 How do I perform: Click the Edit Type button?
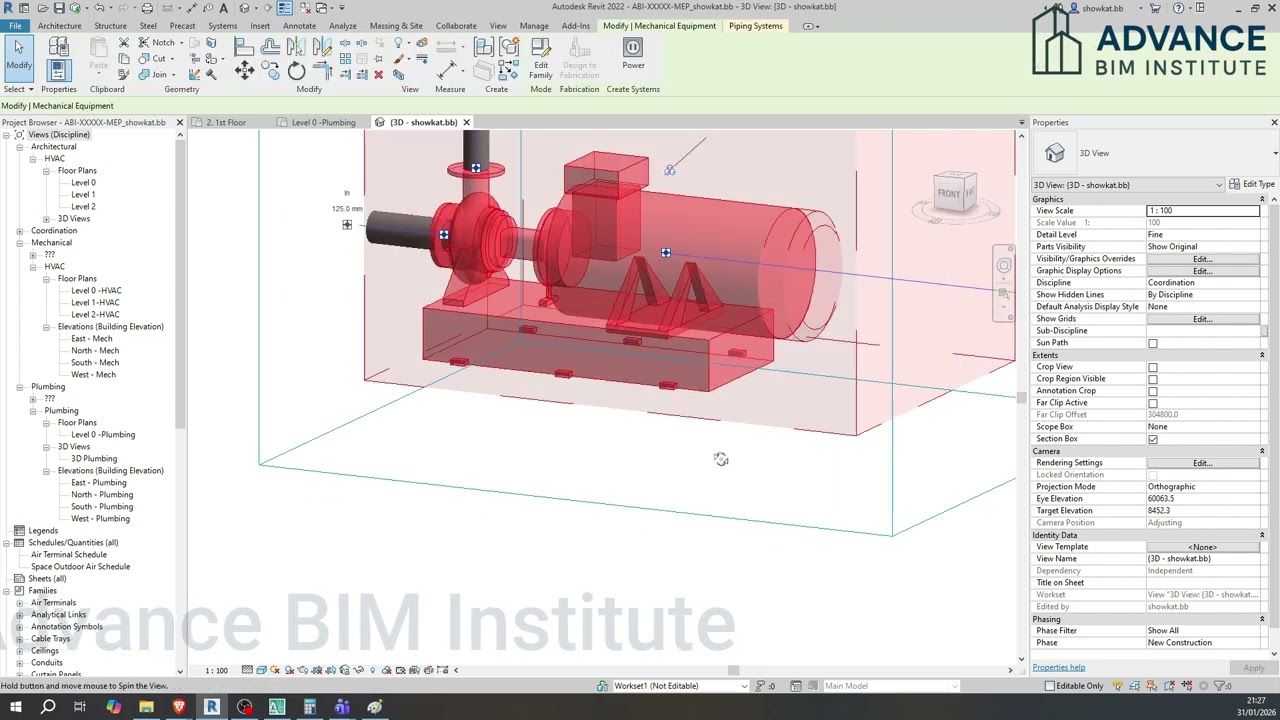1252,185
